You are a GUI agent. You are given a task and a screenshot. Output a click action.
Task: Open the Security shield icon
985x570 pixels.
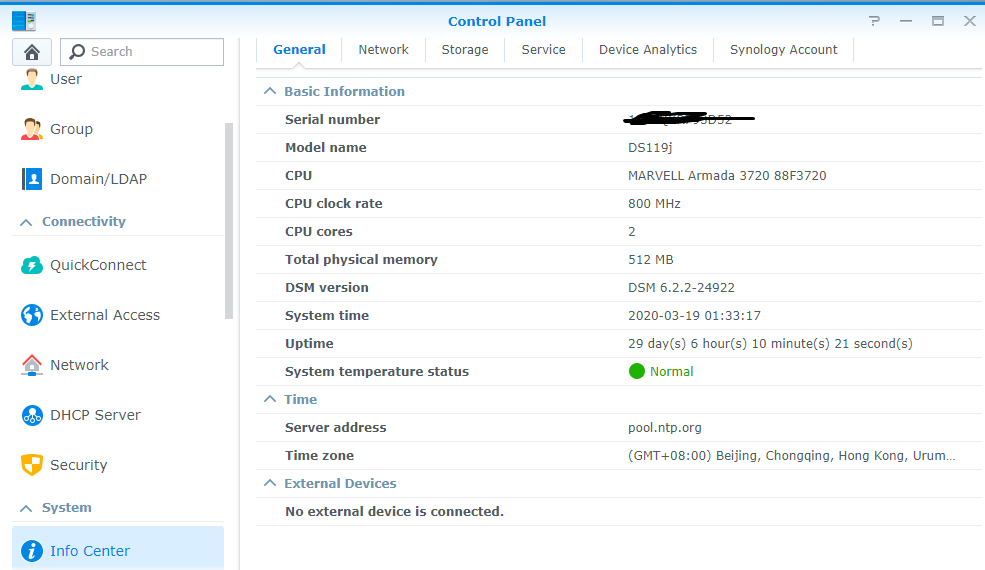pos(31,464)
